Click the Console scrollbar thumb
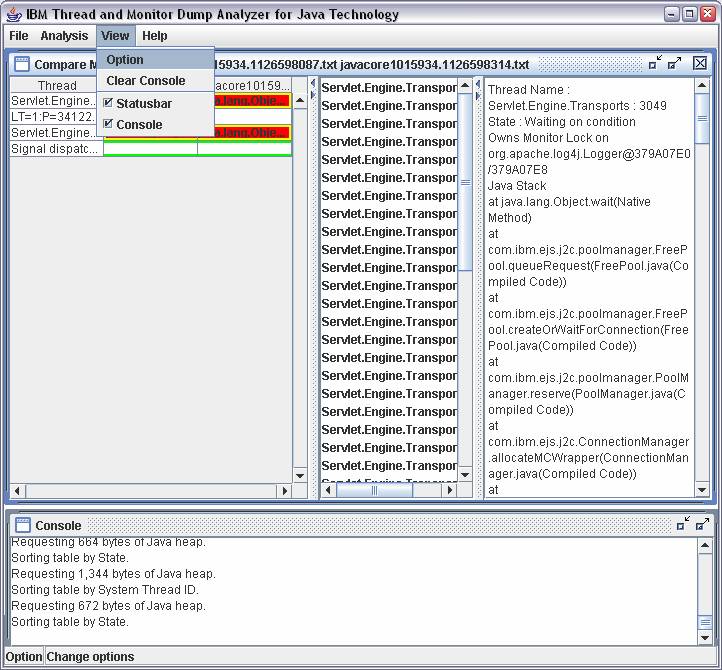Image resolution: width=722 pixels, height=670 pixels. [x=705, y=623]
